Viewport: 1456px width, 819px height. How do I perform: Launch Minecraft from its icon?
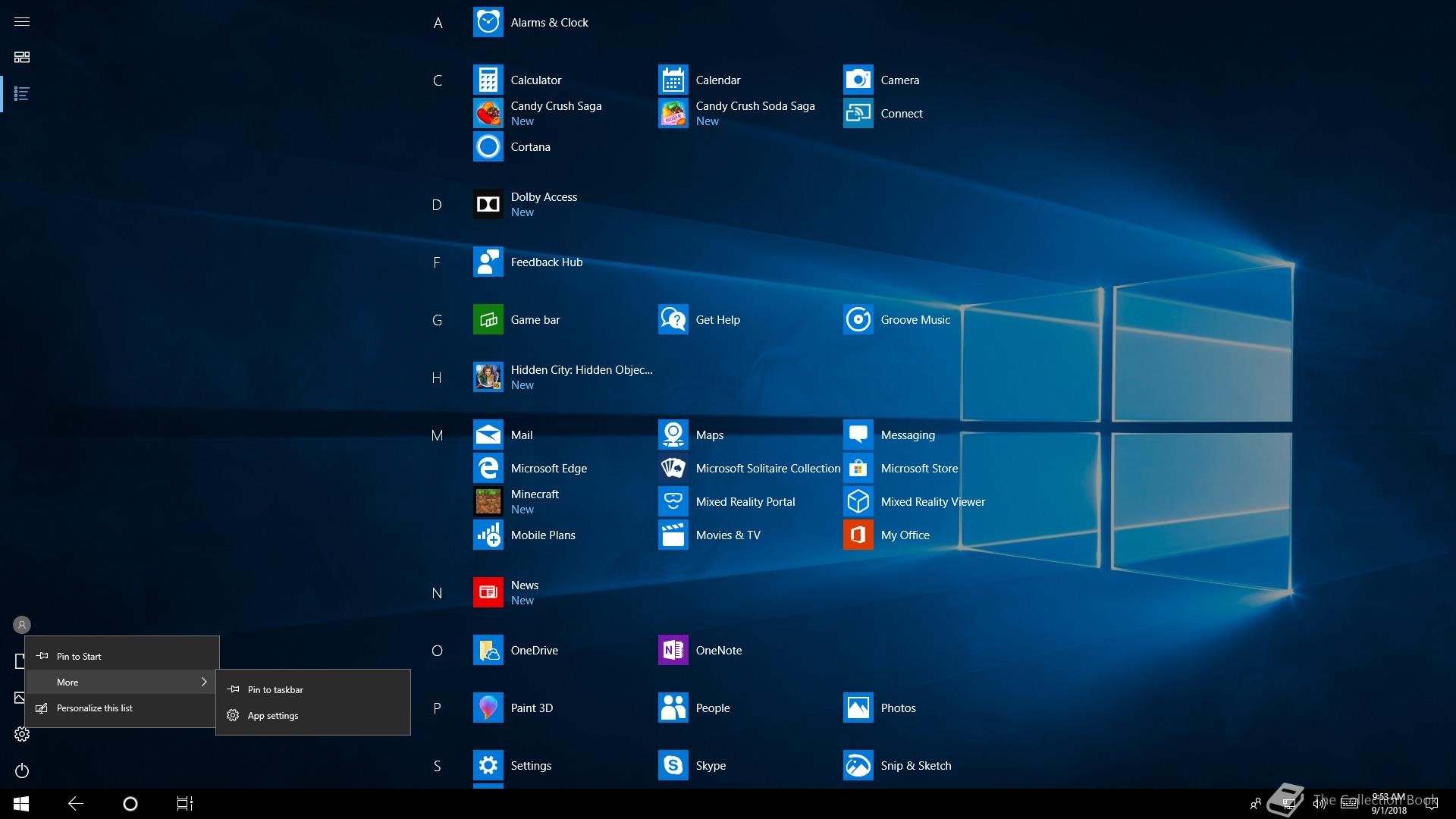(488, 502)
